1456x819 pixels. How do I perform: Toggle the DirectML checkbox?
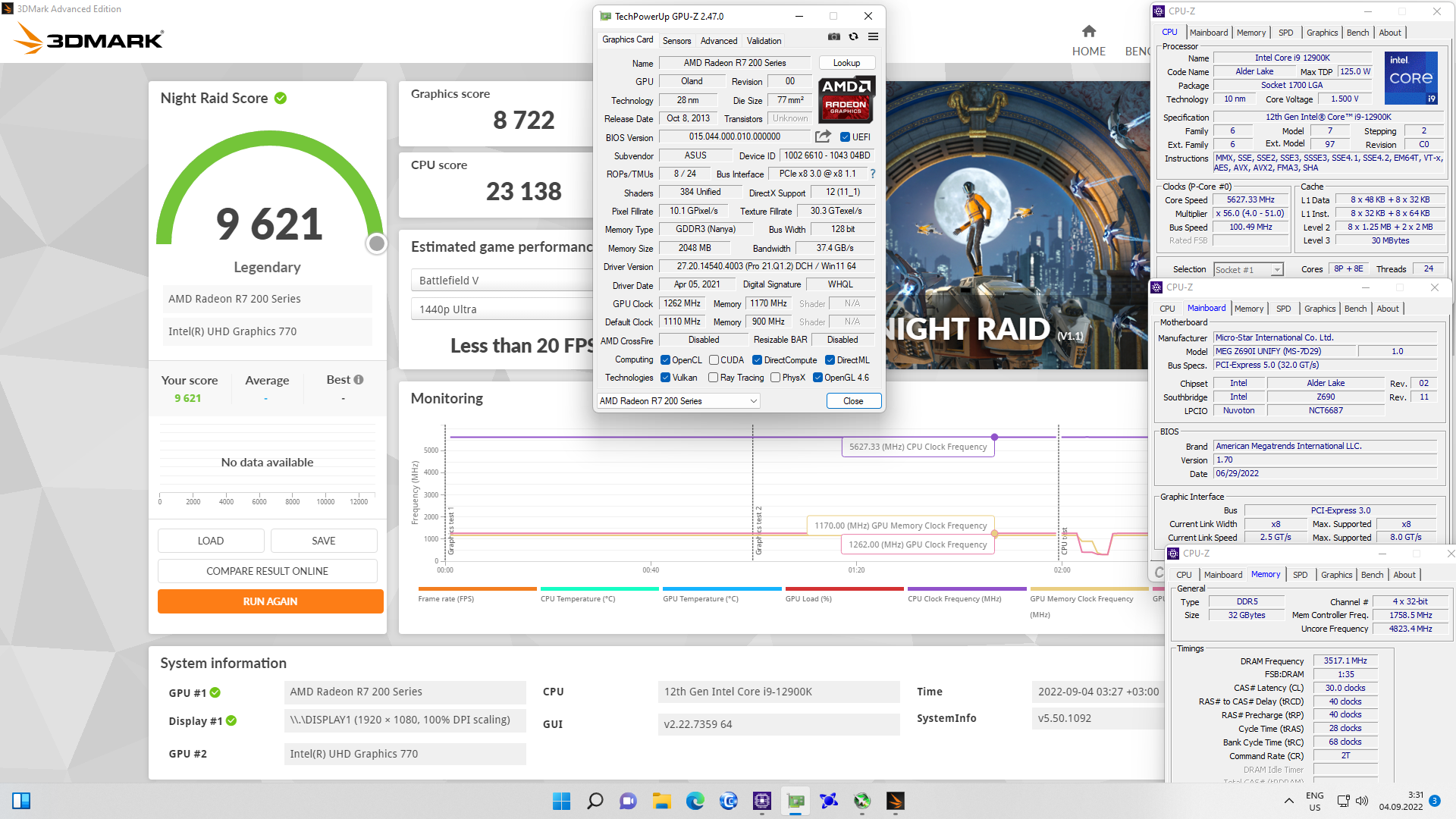click(x=830, y=360)
